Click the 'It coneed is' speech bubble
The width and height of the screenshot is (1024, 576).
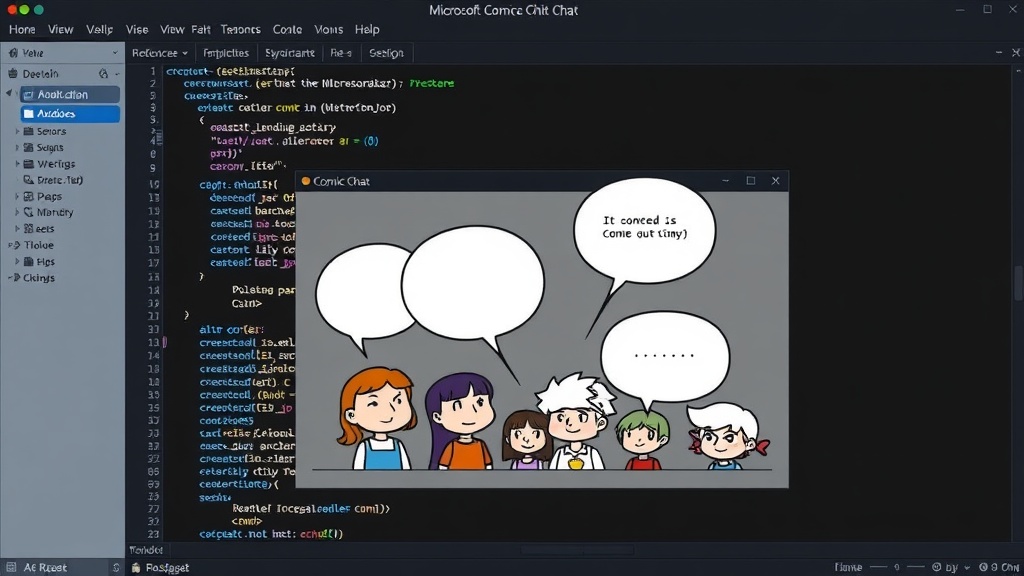pyautogui.click(x=644, y=231)
